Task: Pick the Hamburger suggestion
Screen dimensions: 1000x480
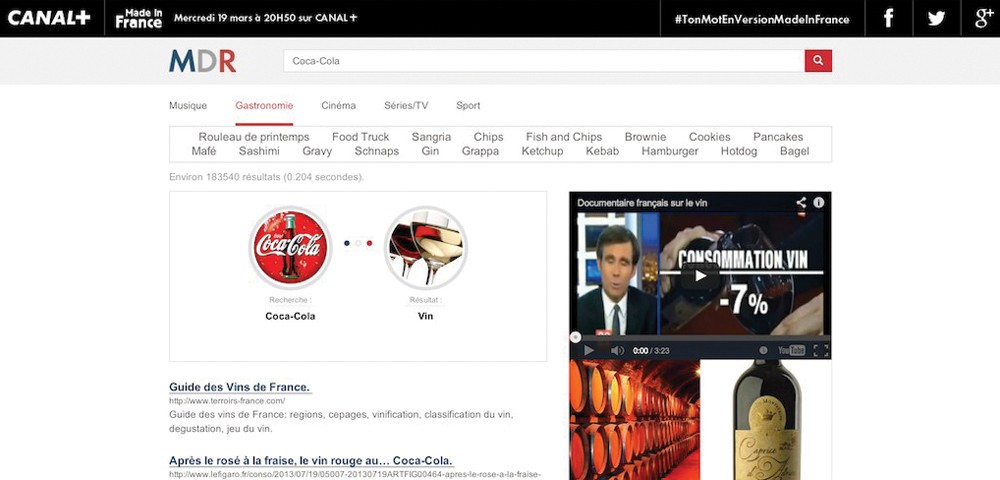Action: click(670, 152)
